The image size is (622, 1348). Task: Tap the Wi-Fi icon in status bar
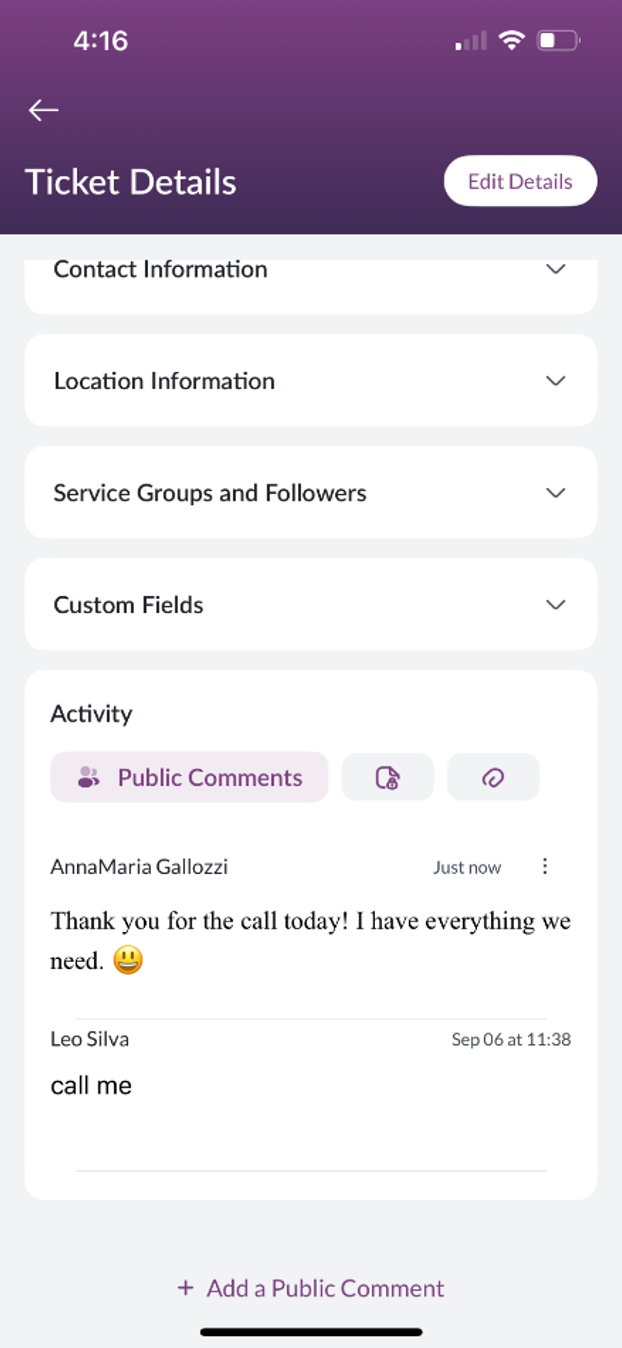[512, 40]
